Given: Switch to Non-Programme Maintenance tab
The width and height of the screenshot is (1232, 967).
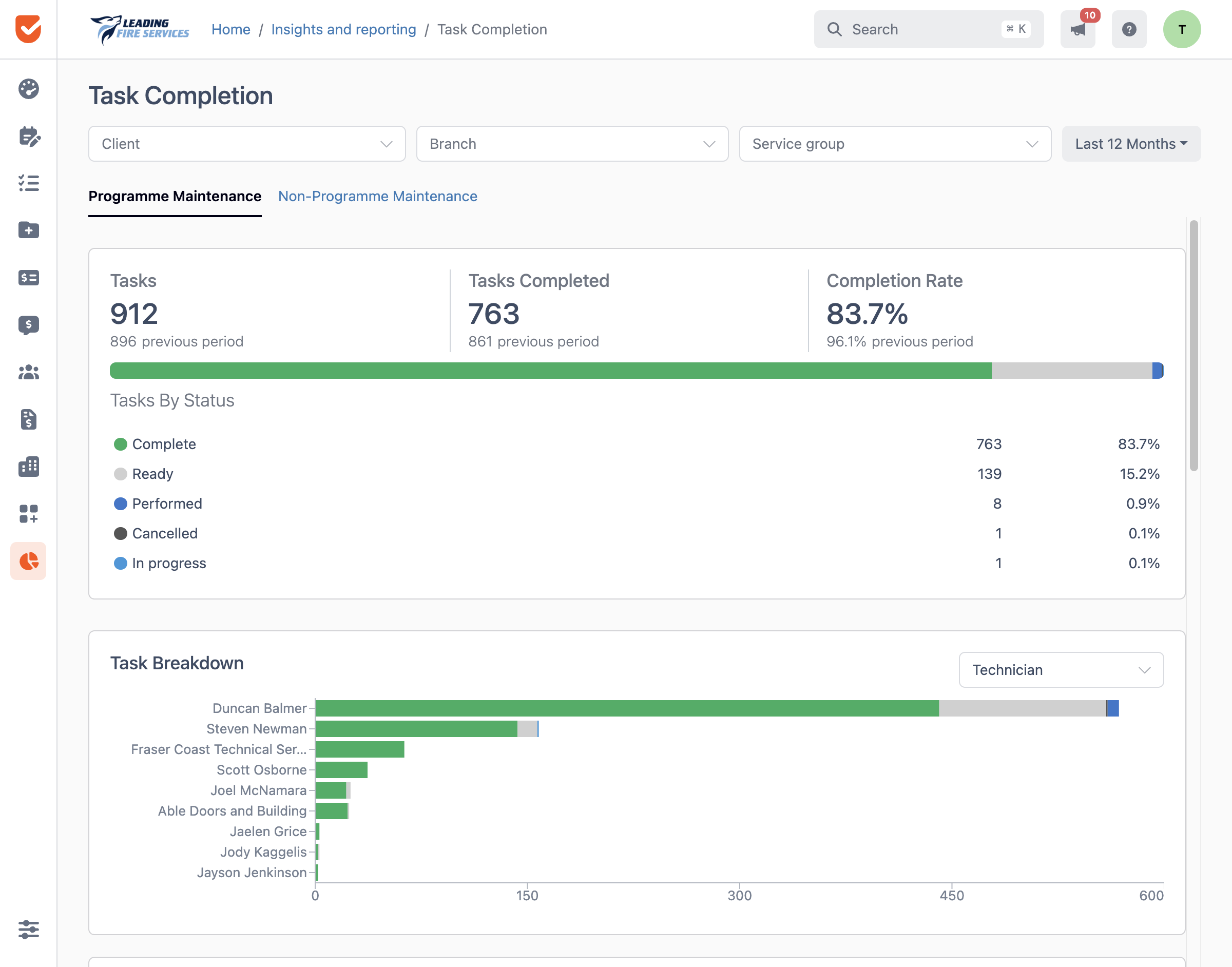Looking at the screenshot, I should tap(378, 197).
